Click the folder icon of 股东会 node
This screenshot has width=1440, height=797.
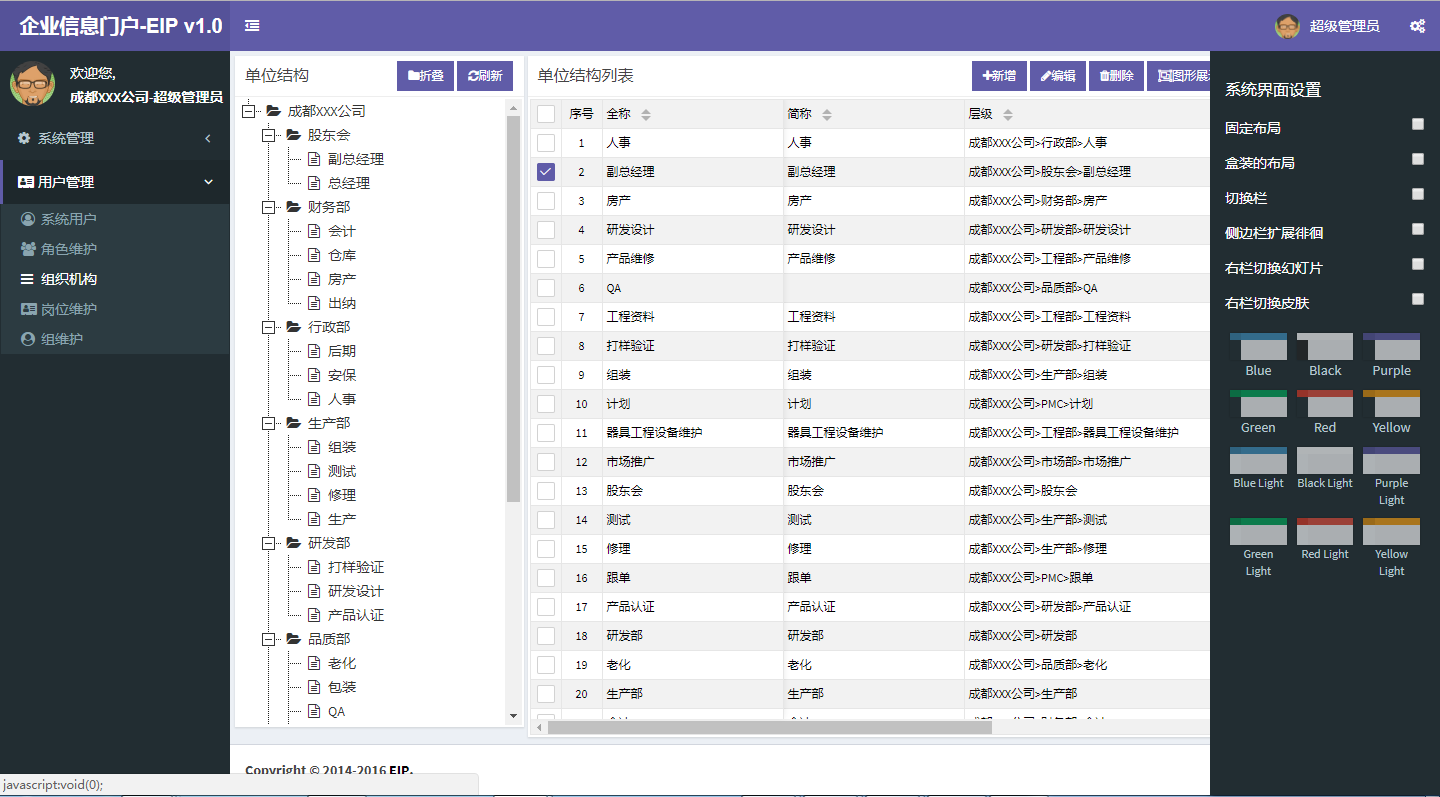pos(294,135)
